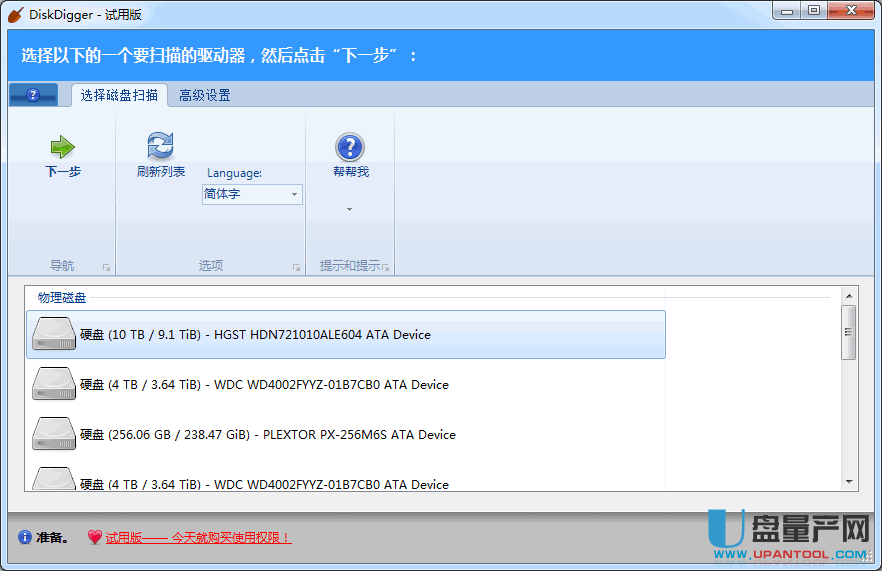Screen dimensions: 882x571
Task: Open the blue help application menu button
Action: point(33,95)
